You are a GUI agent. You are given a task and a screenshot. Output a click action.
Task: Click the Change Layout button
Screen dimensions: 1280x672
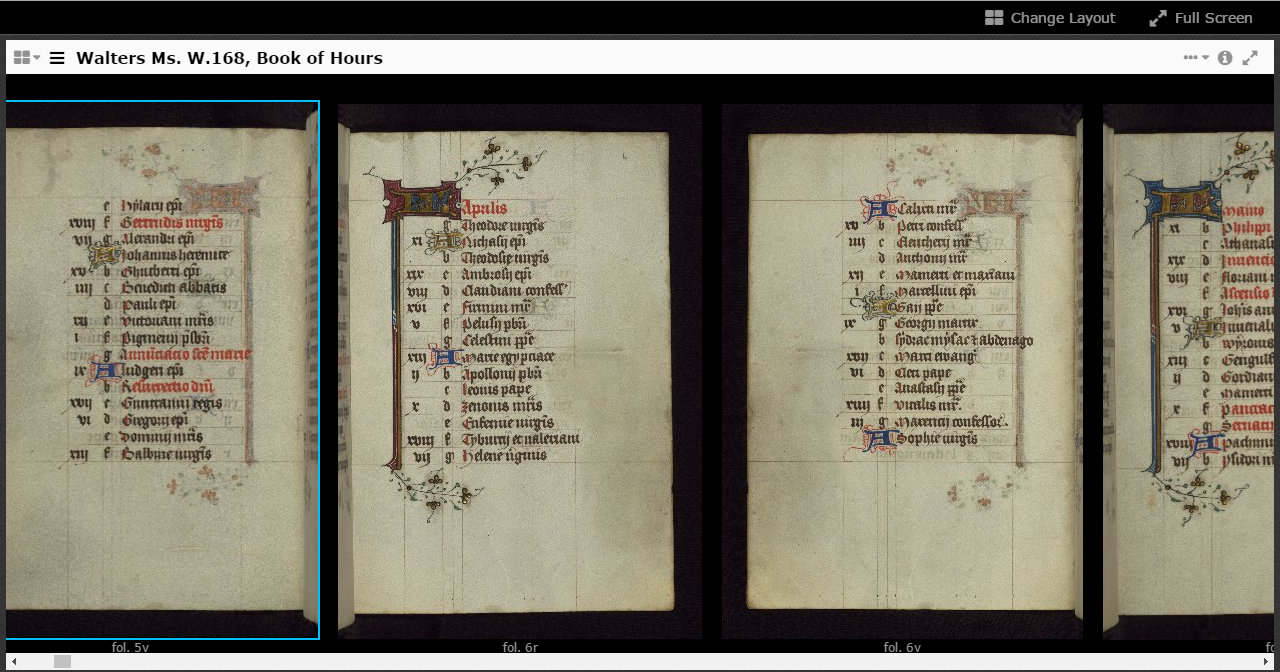coord(1050,18)
